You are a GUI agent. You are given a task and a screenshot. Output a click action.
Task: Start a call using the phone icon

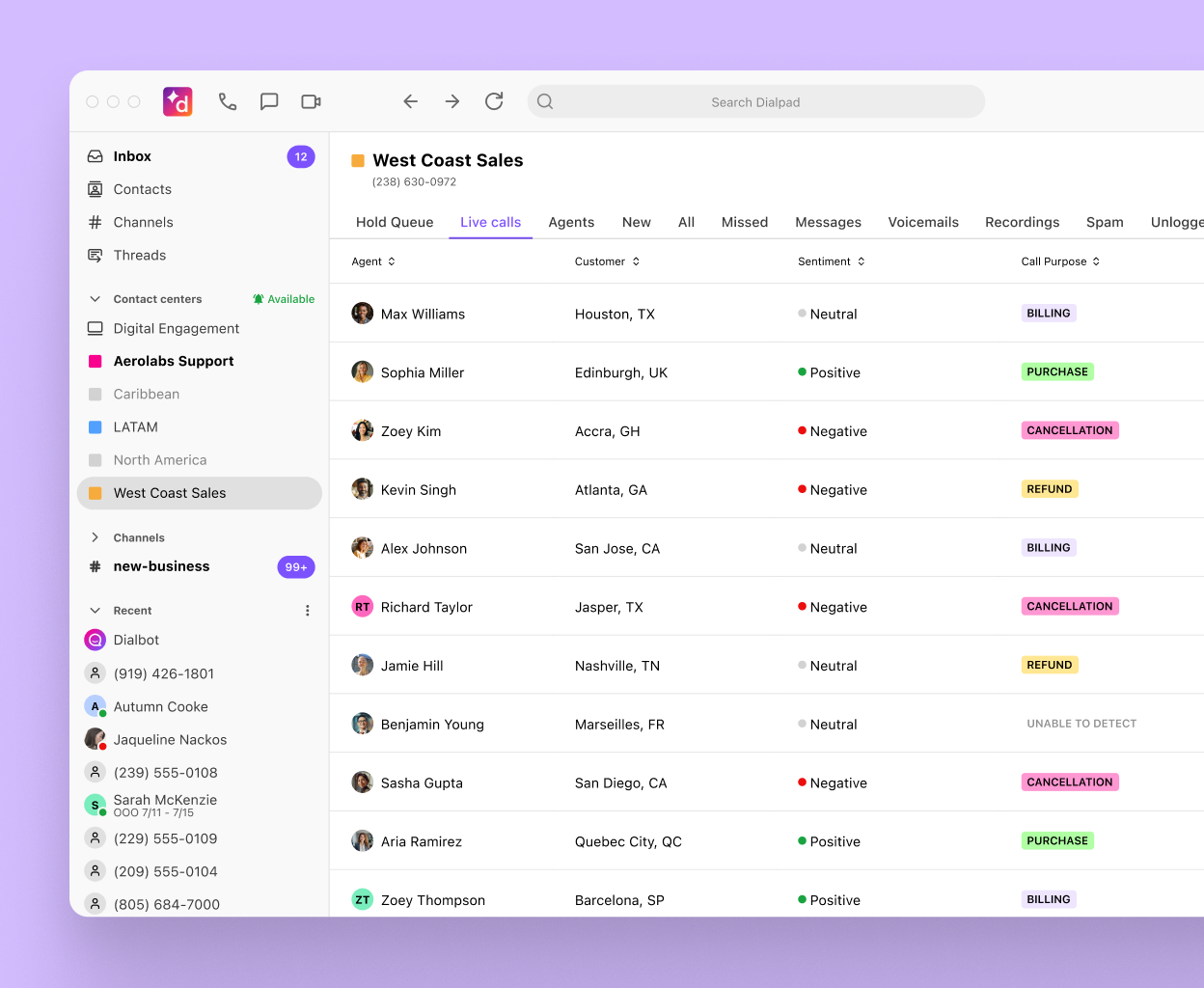click(x=228, y=101)
